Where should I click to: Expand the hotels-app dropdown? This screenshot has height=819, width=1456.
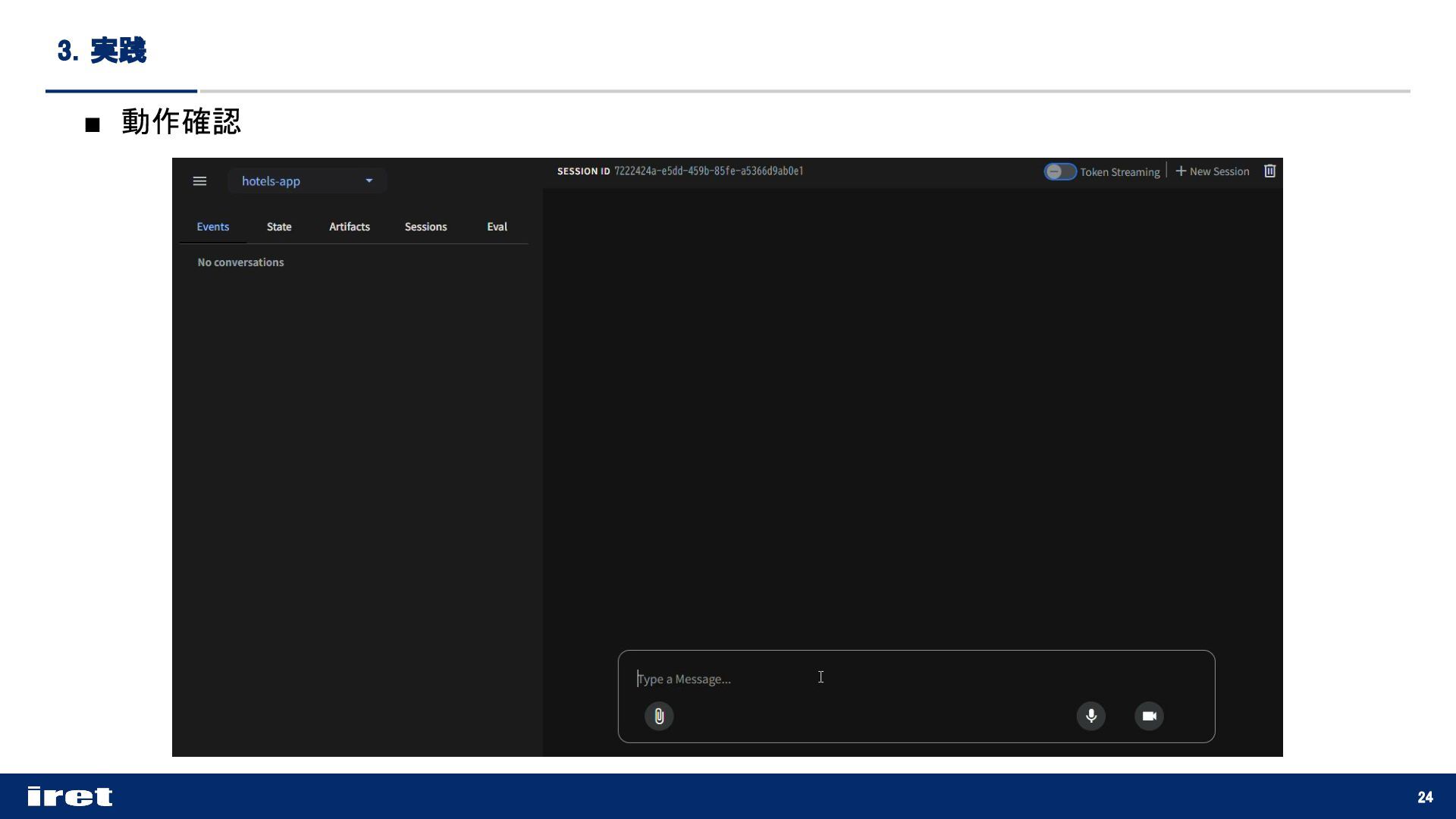click(x=307, y=181)
